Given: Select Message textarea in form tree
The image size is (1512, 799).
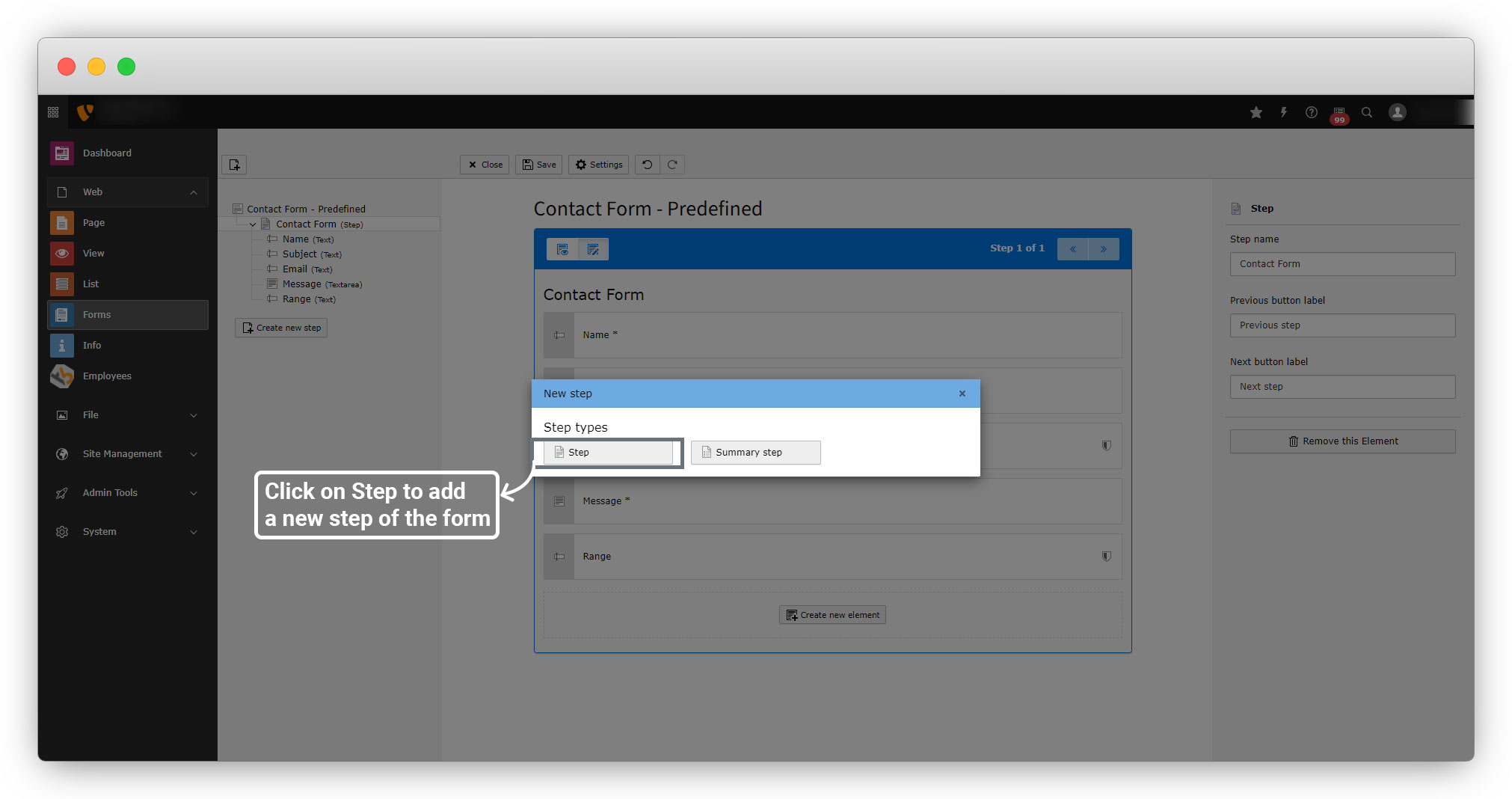Looking at the screenshot, I should click(x=302, y=284).
